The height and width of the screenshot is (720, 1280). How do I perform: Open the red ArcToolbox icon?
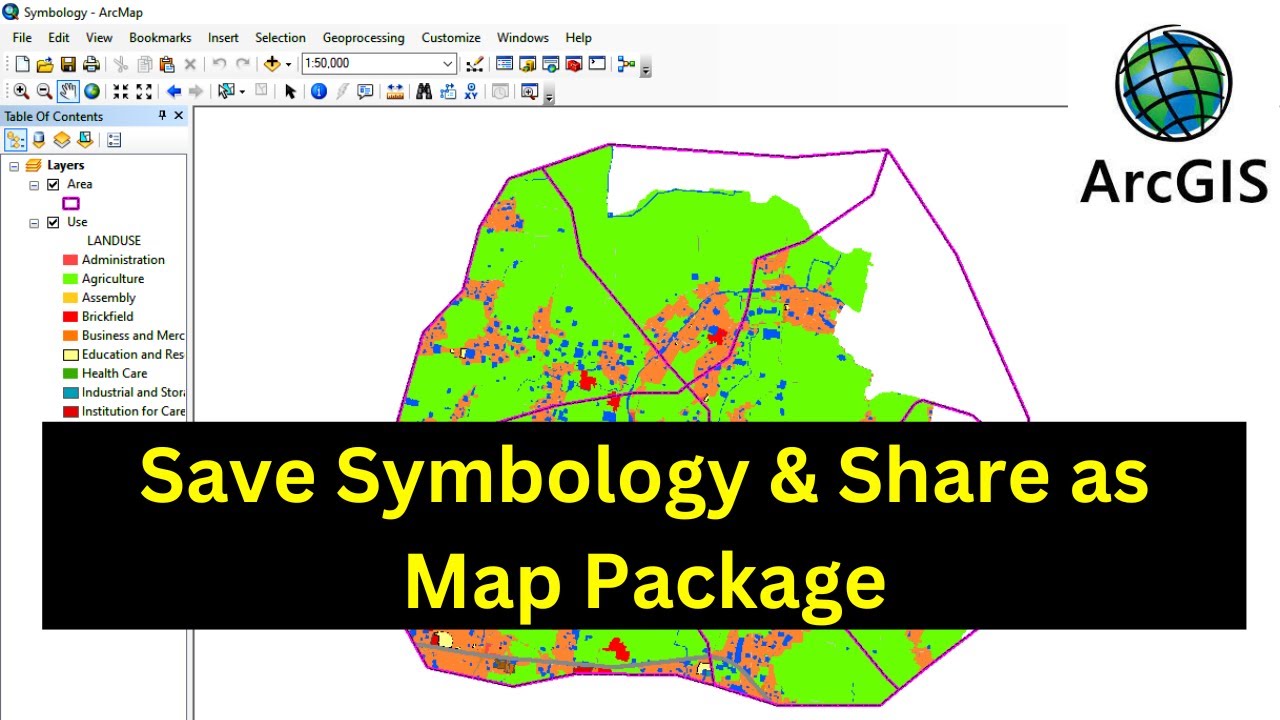point(573,63)
